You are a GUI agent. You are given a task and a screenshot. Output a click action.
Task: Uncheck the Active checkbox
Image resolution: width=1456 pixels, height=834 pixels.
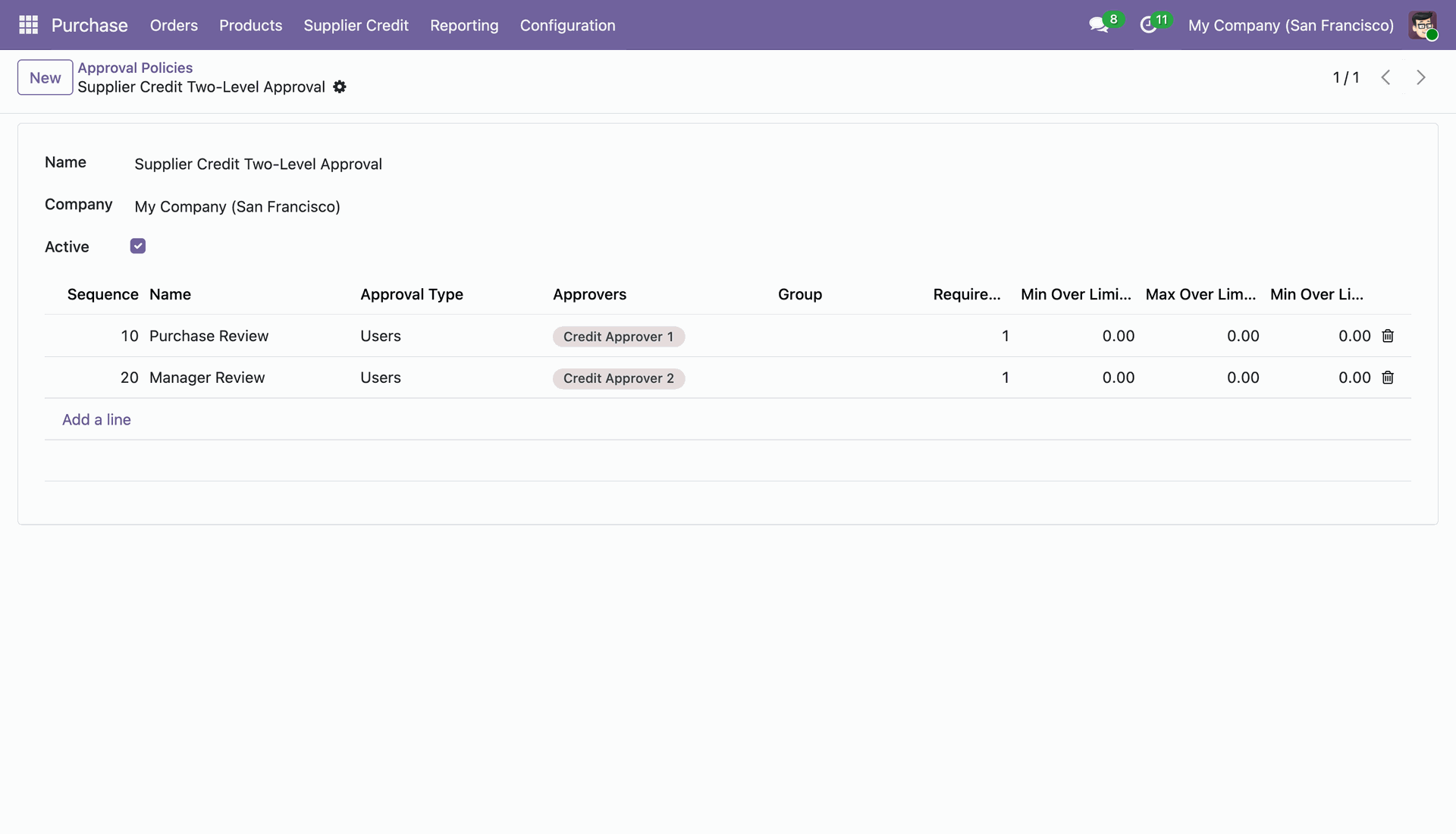[x=138, y=246]
